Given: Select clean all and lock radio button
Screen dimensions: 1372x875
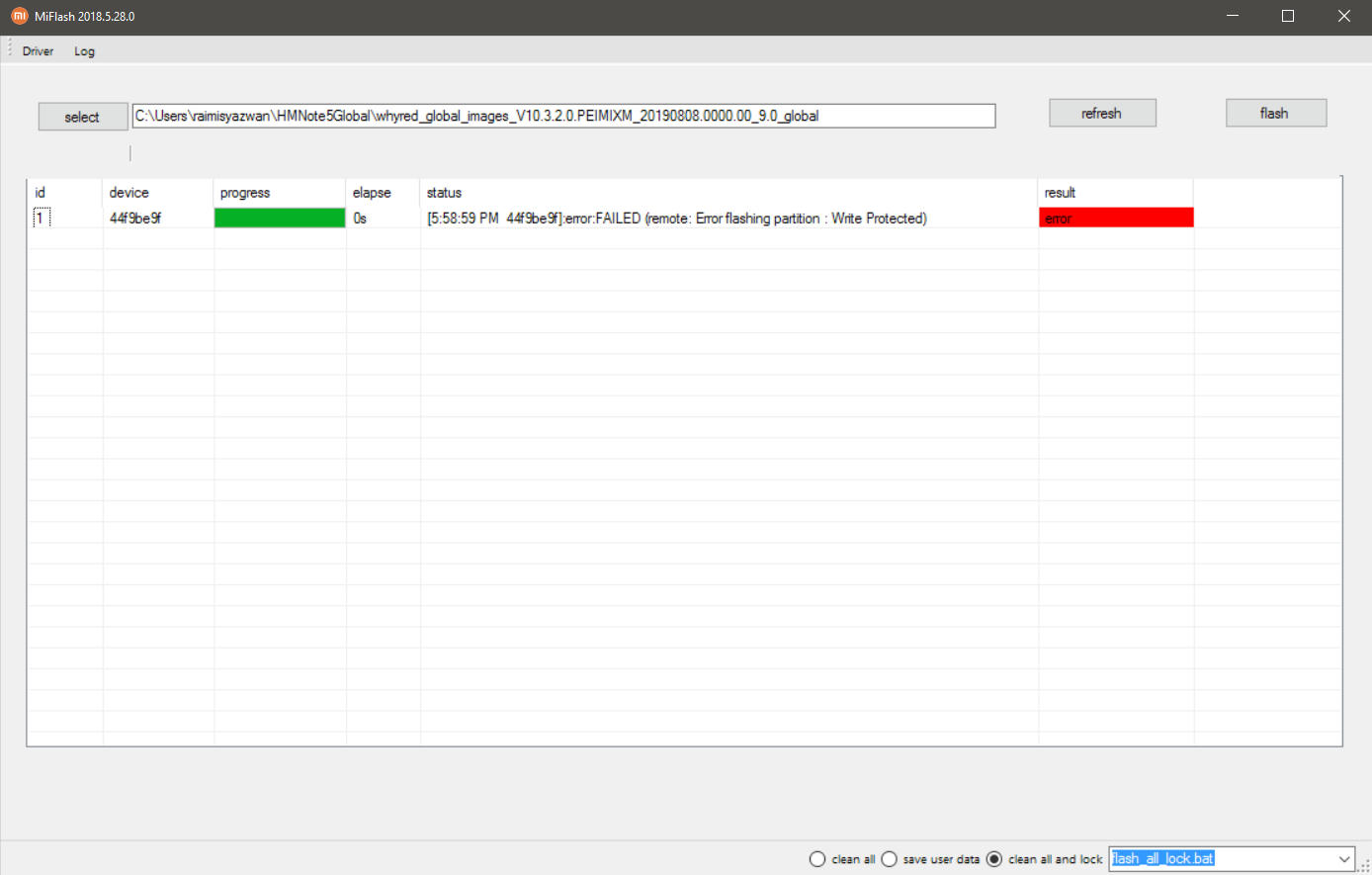Looking at the screenshot, I should point(994,859).
